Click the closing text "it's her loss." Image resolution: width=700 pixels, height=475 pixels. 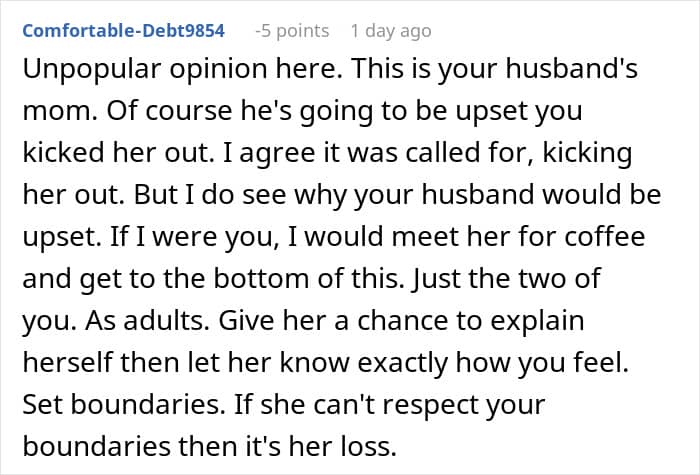(321, 446)
